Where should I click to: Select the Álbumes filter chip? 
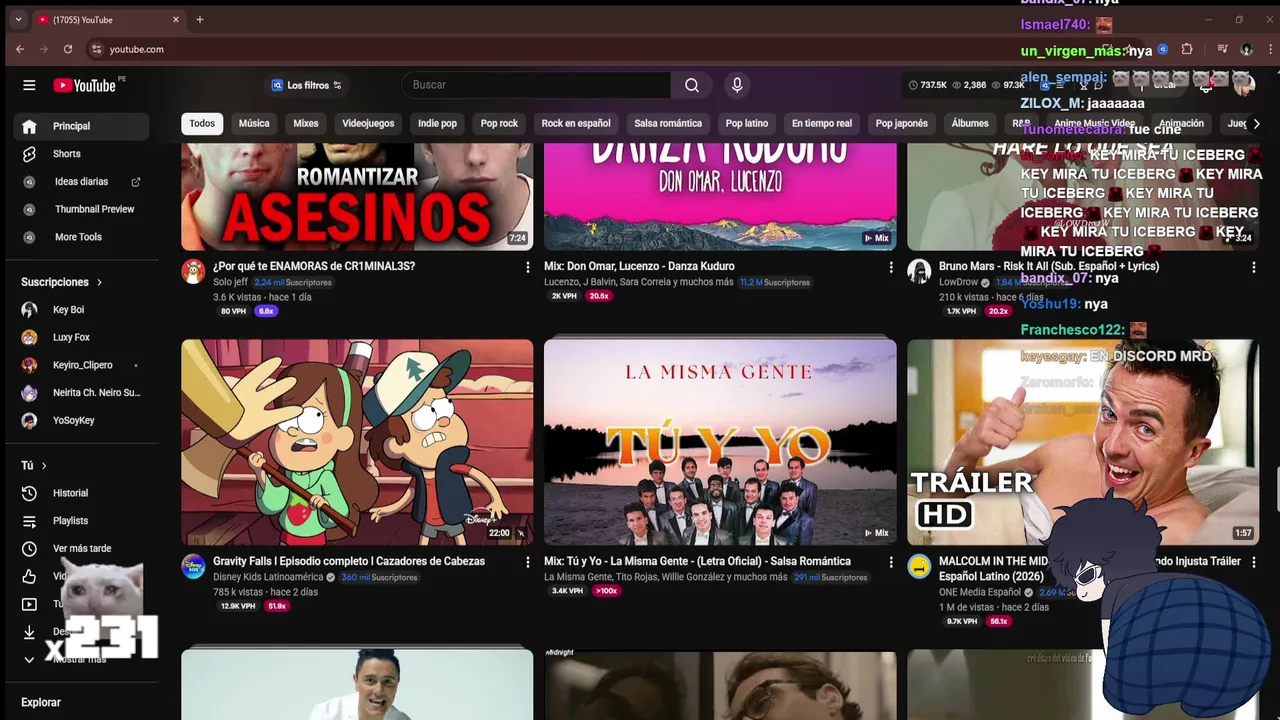[970, 123]
